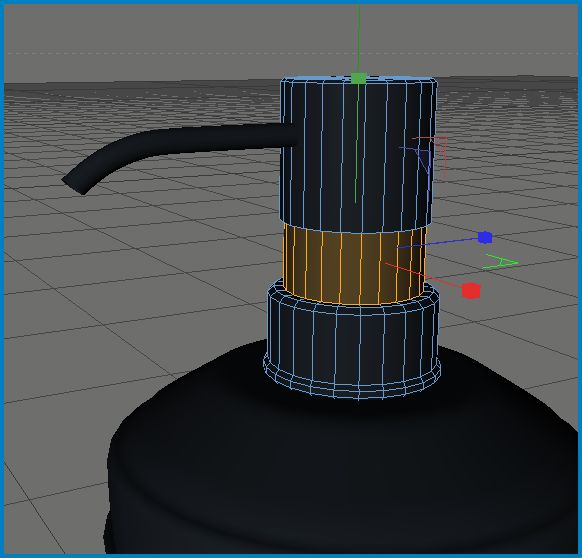Click the green Y-axis handle atop cylinder
The width and height of the screenshot is (582, 558).
[358, 78]
